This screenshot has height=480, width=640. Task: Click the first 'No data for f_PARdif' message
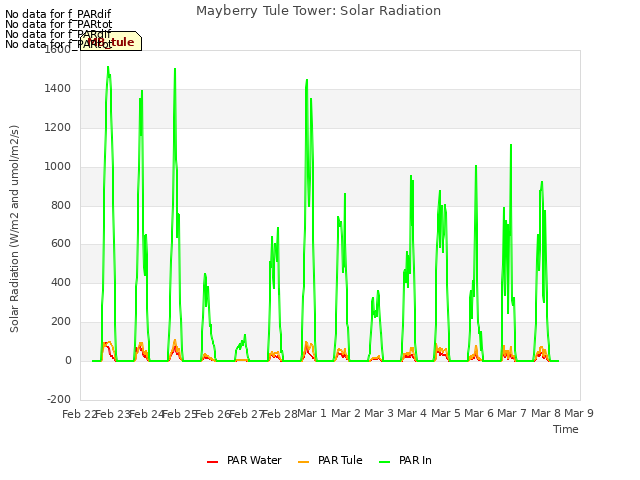click(x=58, y=14)
